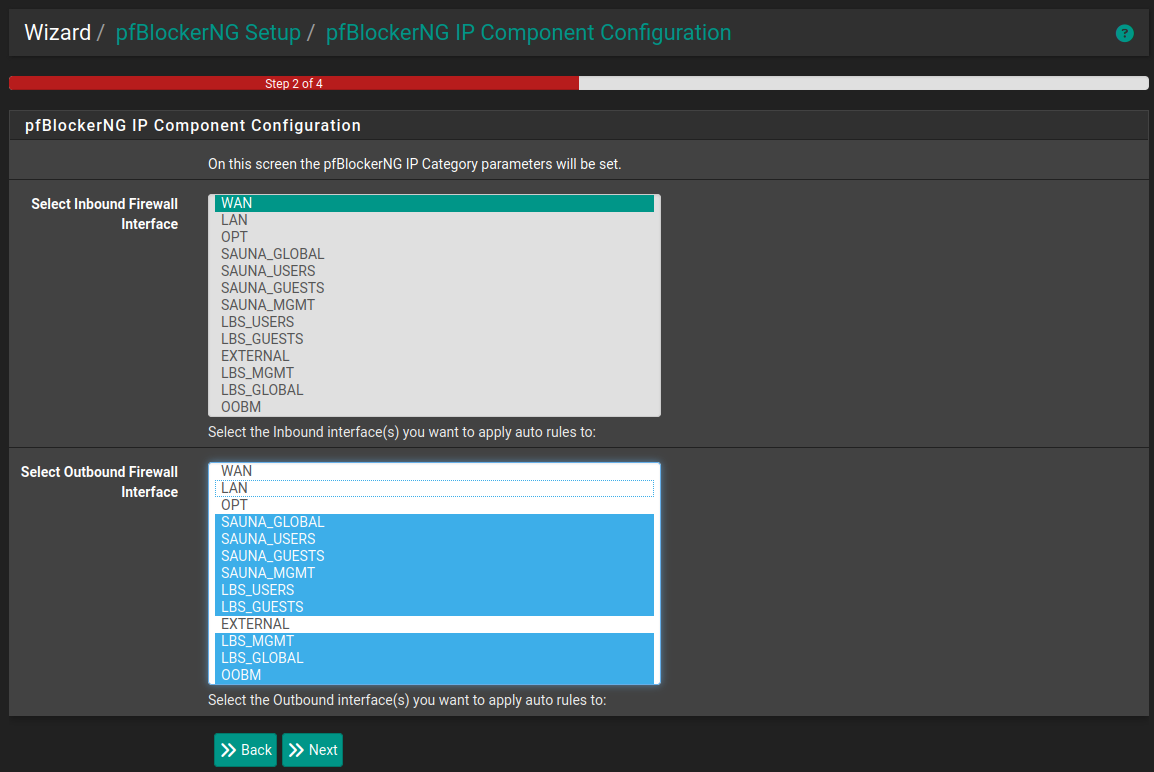Choose SAUNA_MGMT in Outbound interface list
The image size is (1154, 772).
pos(434,573)
